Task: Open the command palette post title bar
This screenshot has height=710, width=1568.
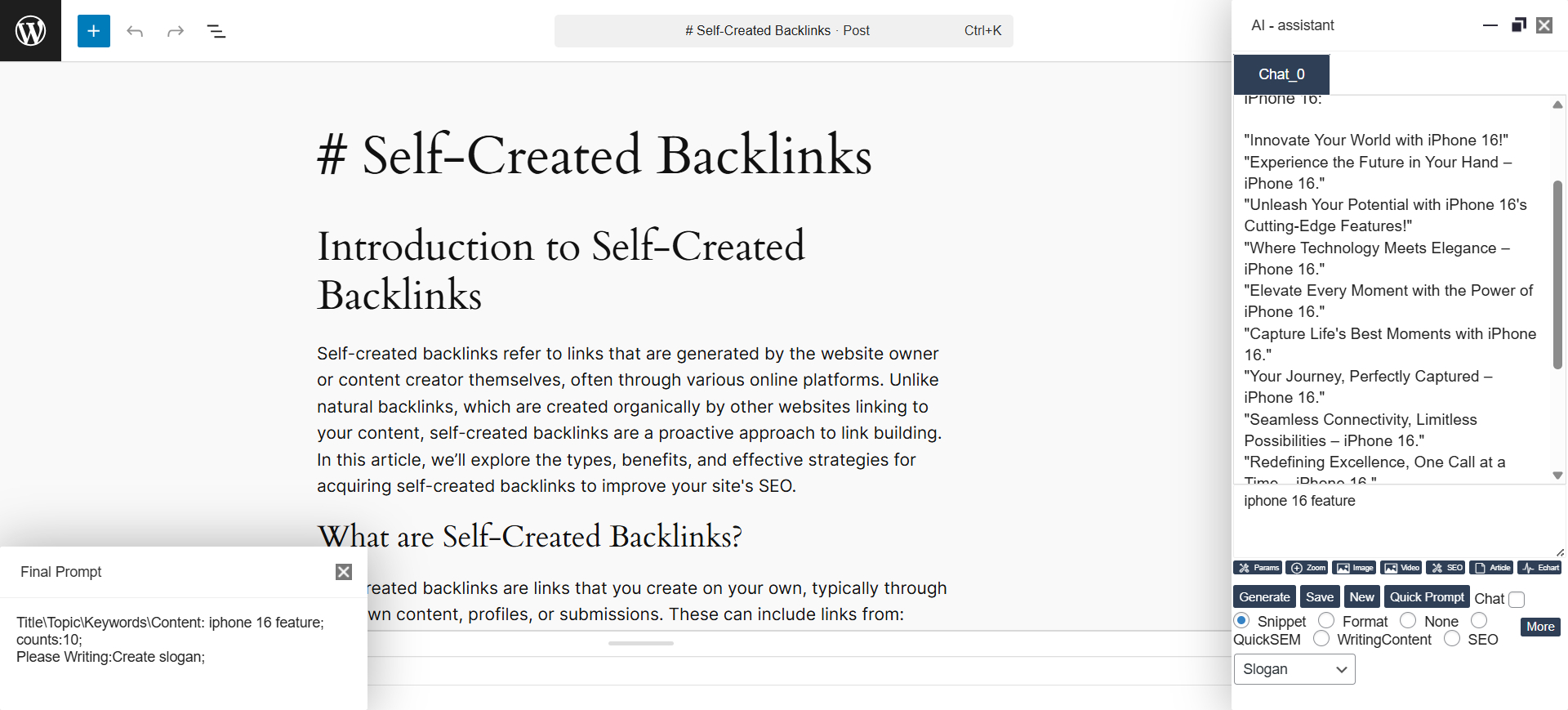Action: 783,31
